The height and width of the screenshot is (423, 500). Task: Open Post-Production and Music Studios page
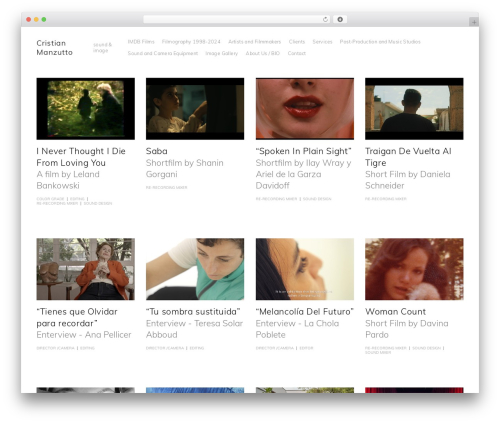(x=380, y=42)
